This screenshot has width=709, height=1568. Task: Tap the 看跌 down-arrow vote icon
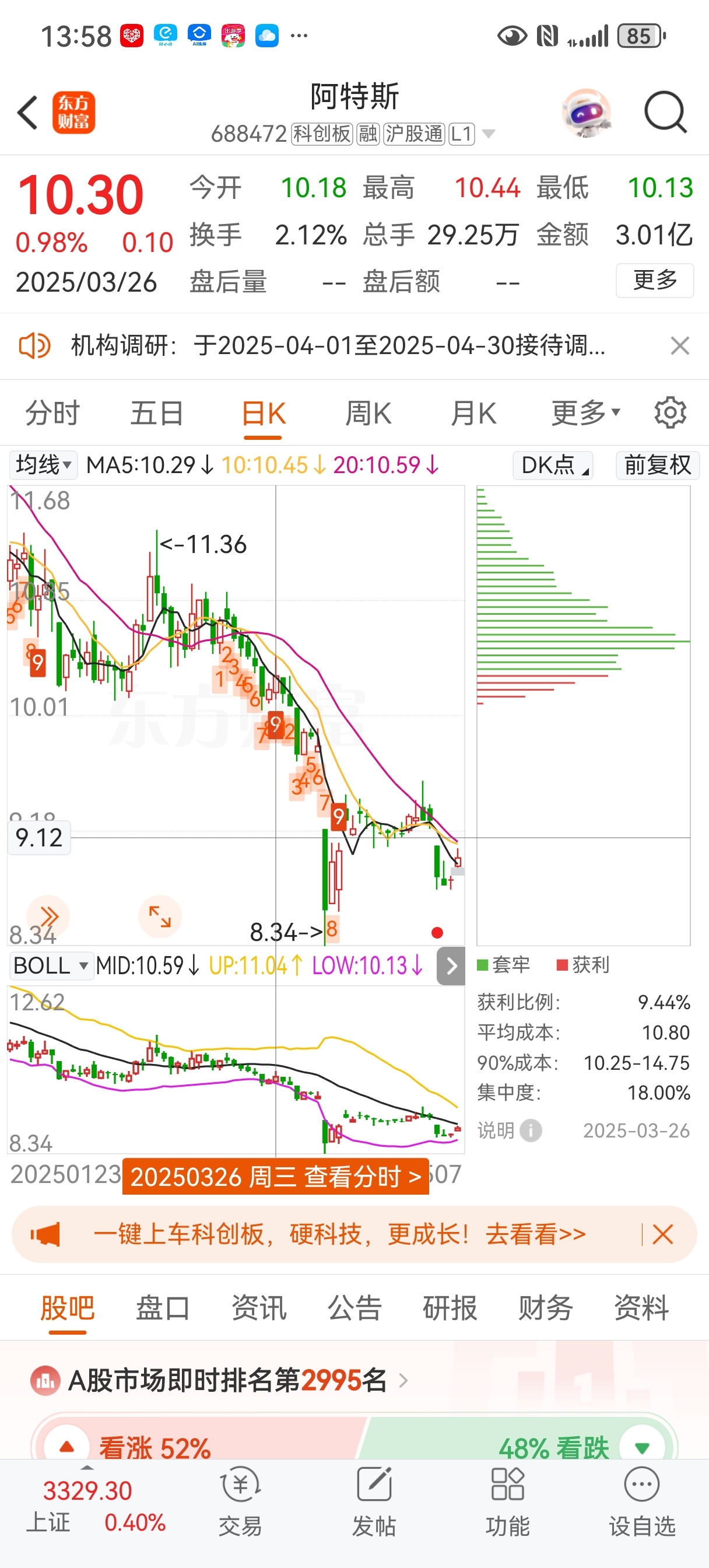[641, 1446]
